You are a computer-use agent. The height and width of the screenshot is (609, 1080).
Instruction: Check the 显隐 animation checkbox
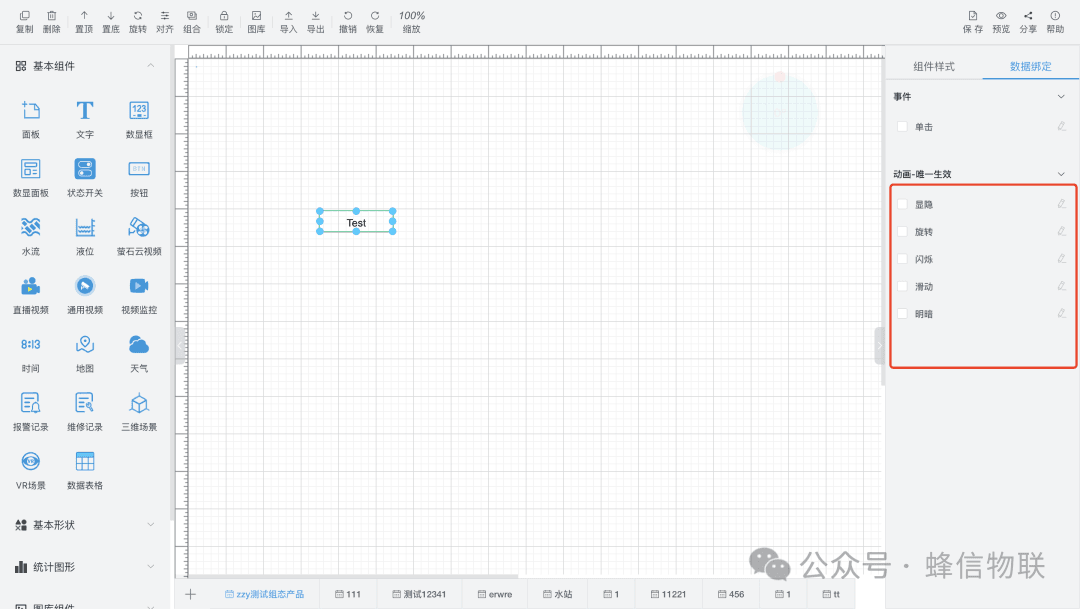coord(902,204)
